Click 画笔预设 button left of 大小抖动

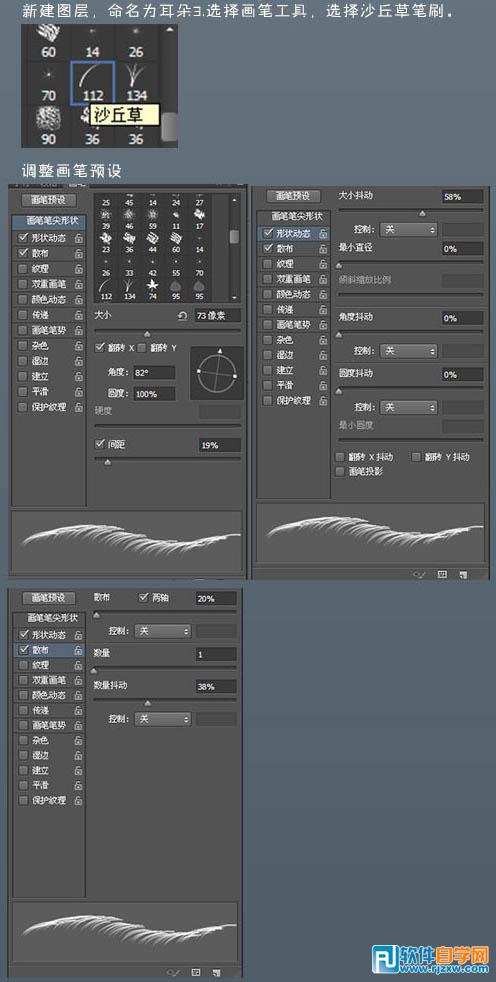tap(293, 196)
